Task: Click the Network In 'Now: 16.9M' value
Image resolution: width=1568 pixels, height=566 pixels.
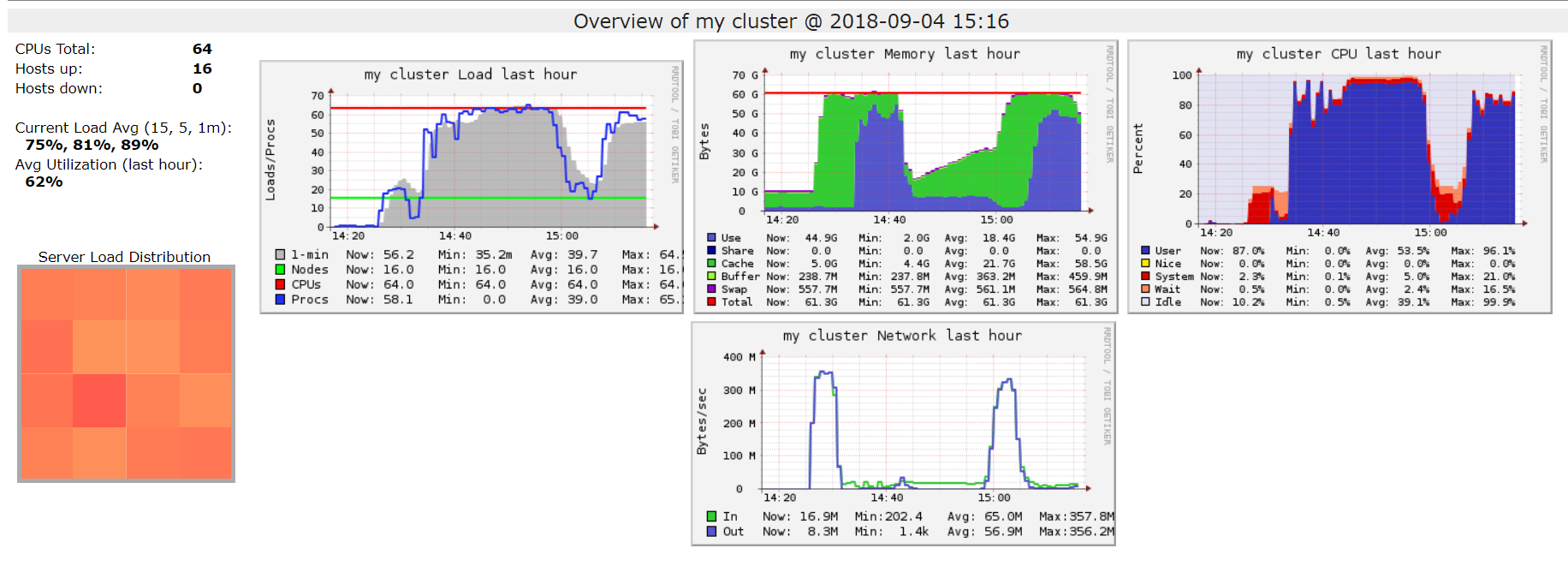Action: (800, 516)
